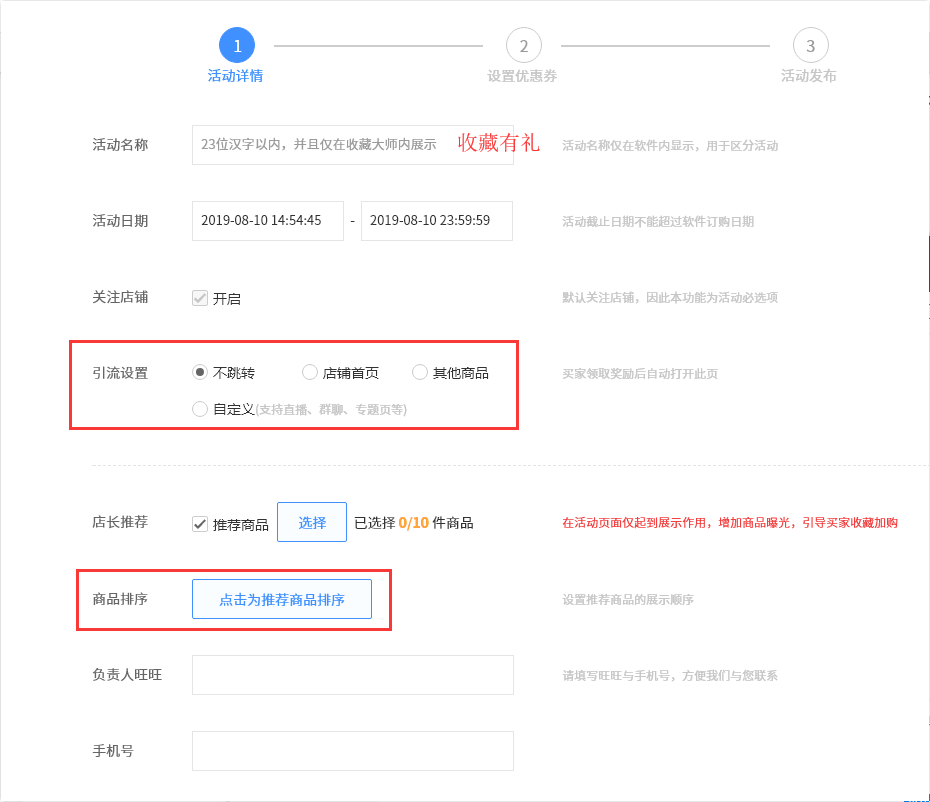Select the 自定义 radio option
The image size is (930, 802).
pyautogui.click(x=200, y=409)
